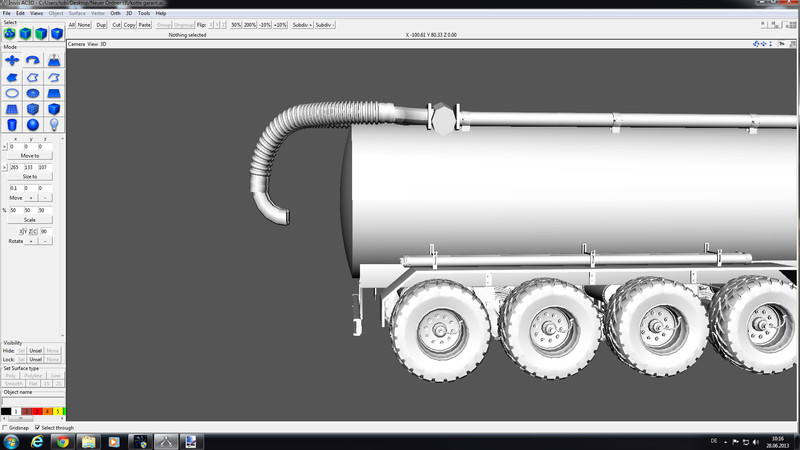This screenshot has height=450, width=800.
Task: Choose the Cylinder primitive tool
Action: point(12,124)
